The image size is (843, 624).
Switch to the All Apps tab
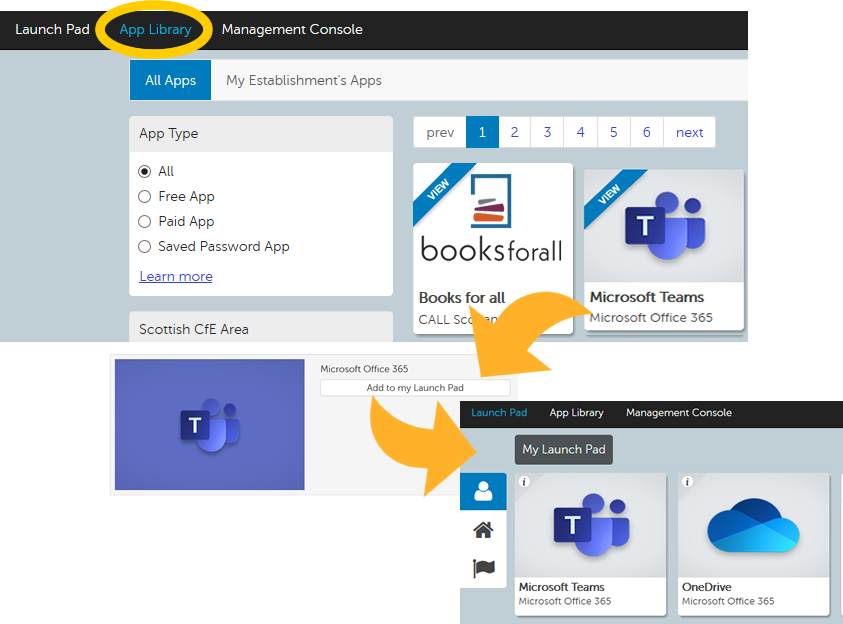[x=170, y=80]
